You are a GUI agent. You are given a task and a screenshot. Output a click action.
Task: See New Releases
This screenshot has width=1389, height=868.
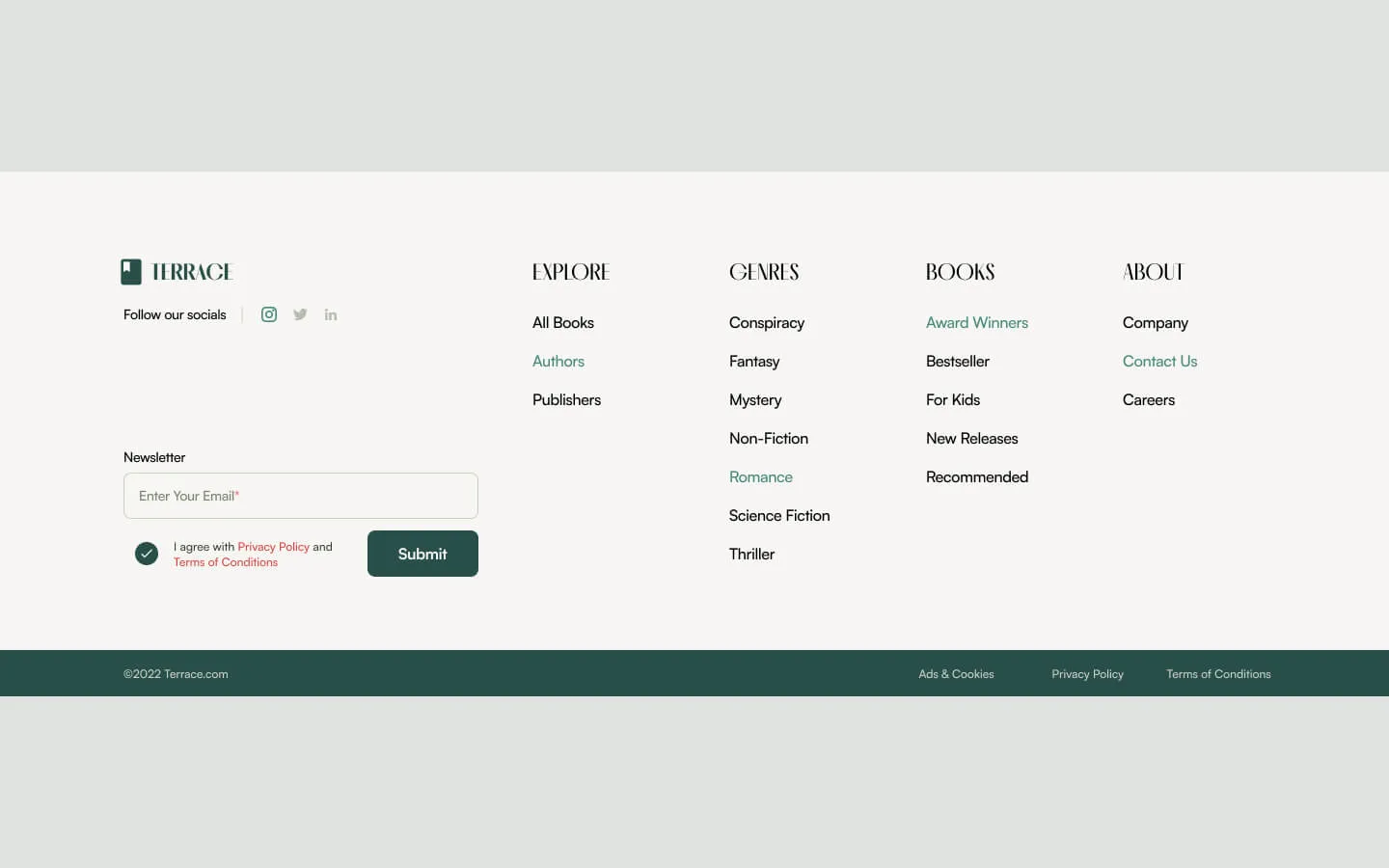pos(972,439)
